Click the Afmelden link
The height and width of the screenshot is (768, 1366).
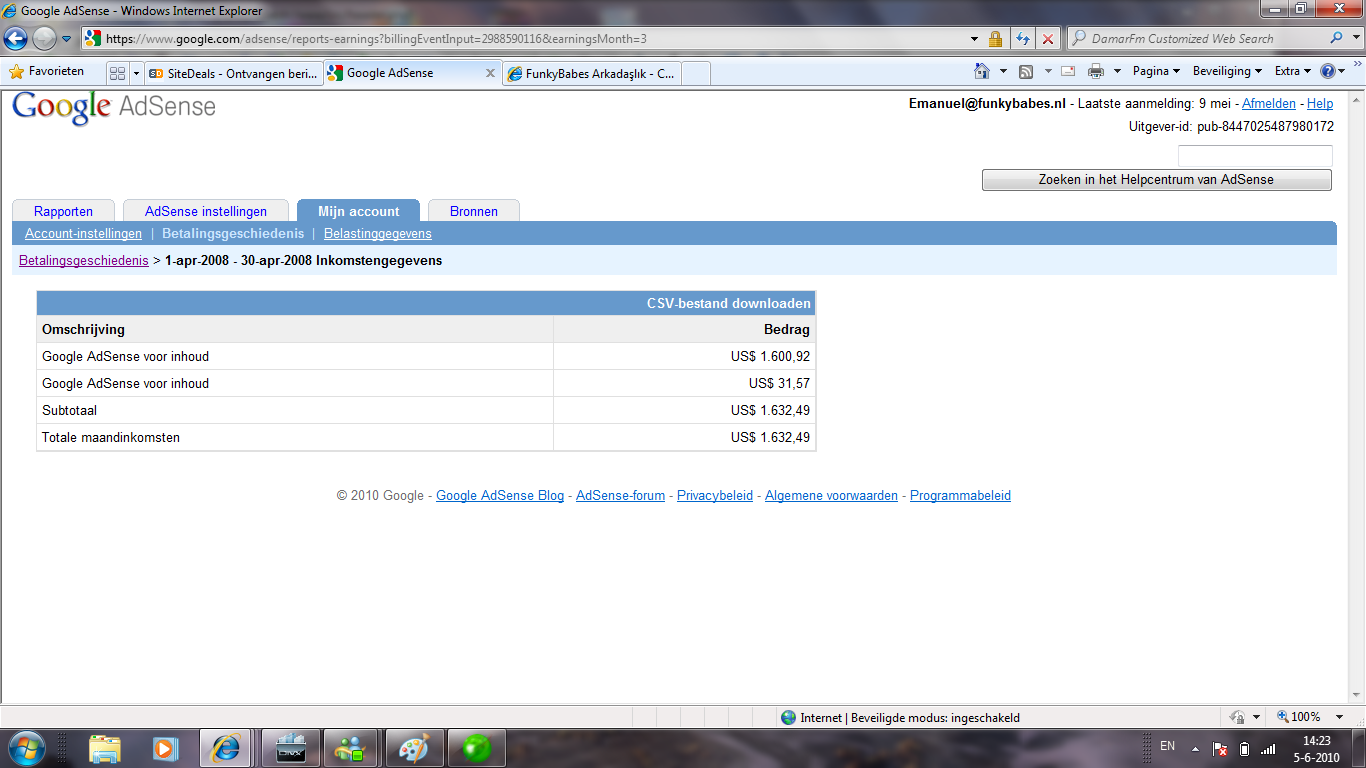(1269, 103)
